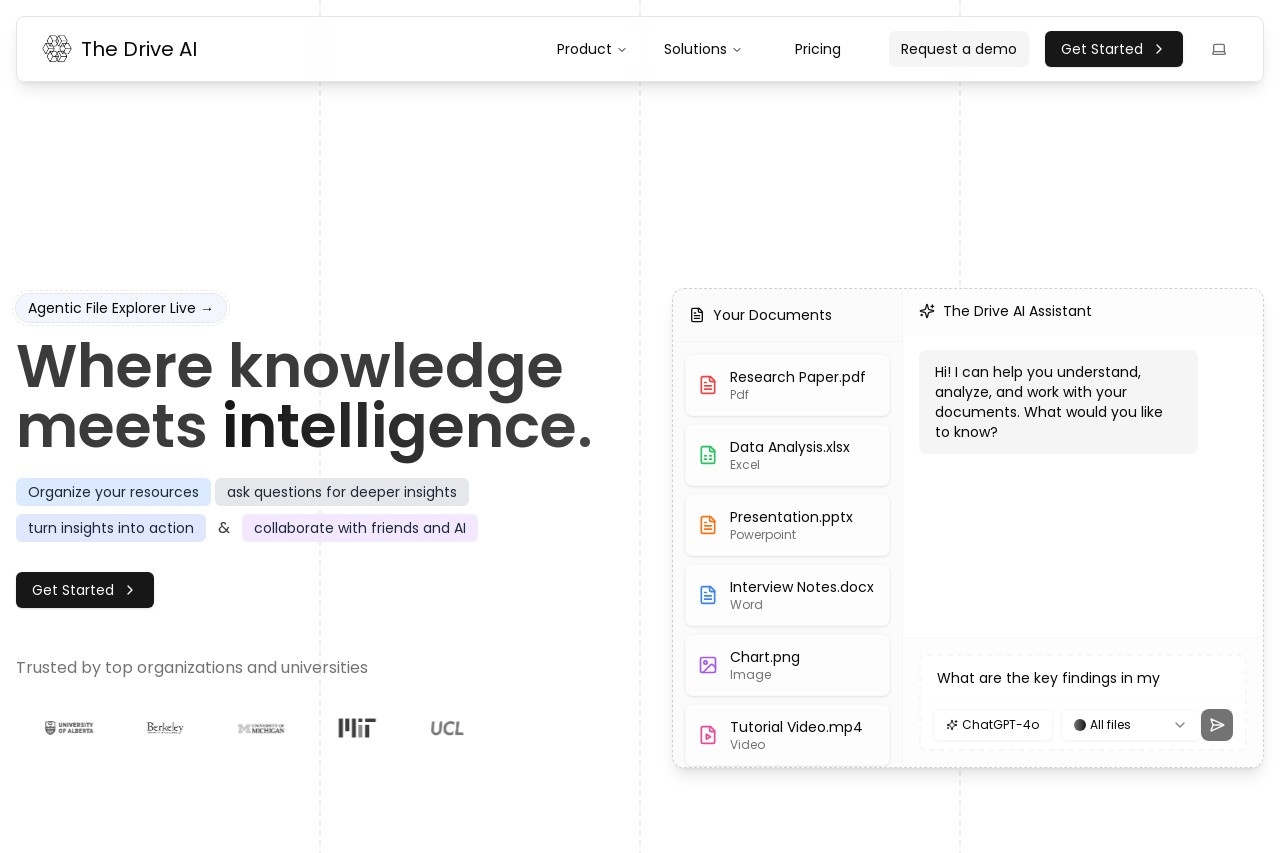
Task: Click the Chart.png purple image icon
Action: click(708, 665)
